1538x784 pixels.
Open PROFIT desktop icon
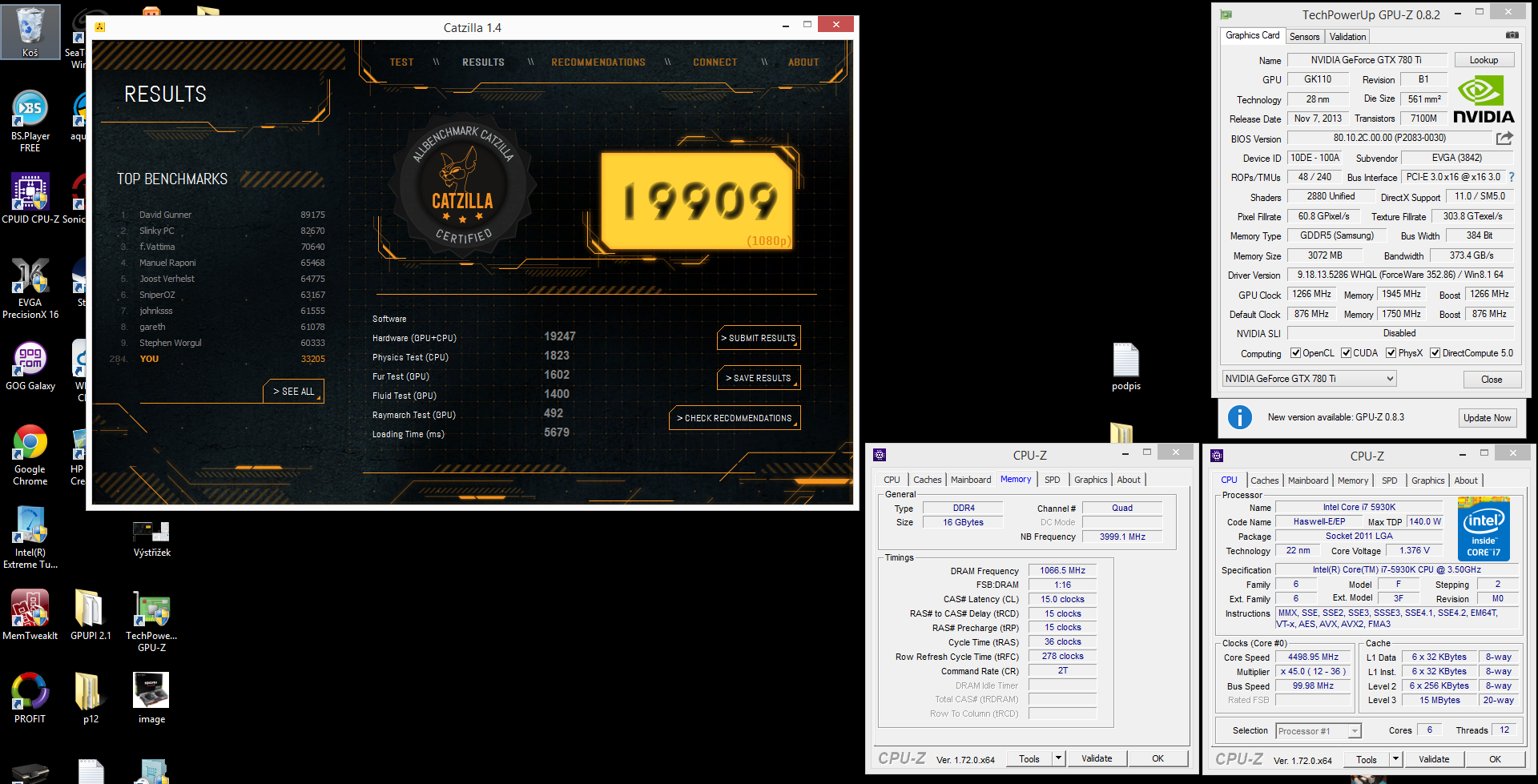tap(30, 698)
